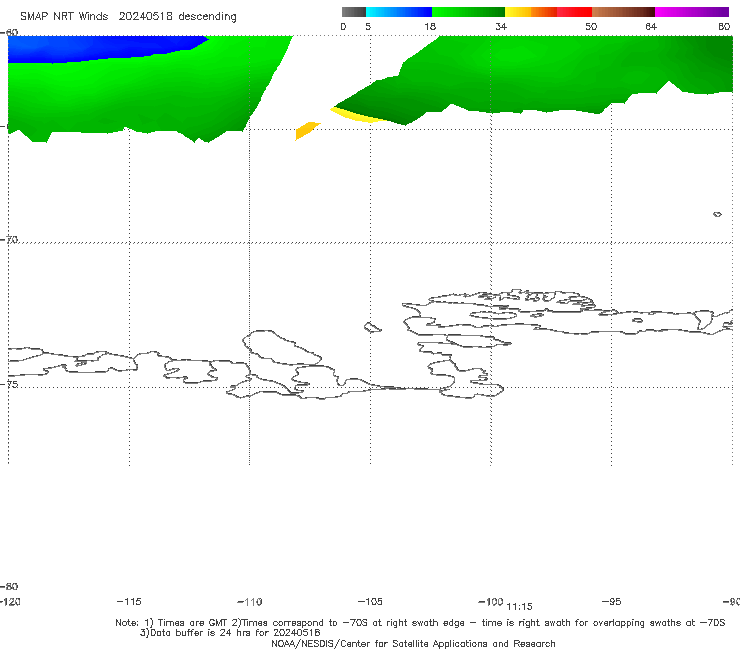The width and height of the screenshot is (740, 650).
Task: Click the latitude label '-75'
Action: tap(9, 384)
